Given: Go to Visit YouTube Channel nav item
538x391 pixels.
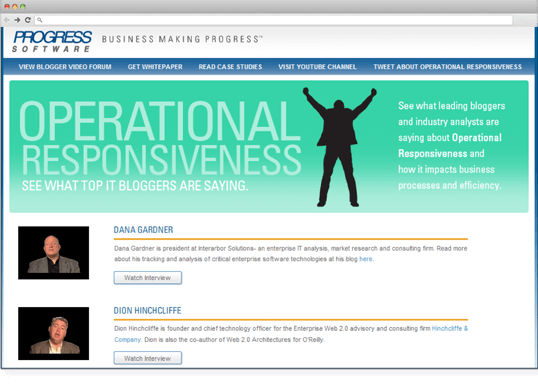Looking at the screenshot, I should click(x=317, y=67).
